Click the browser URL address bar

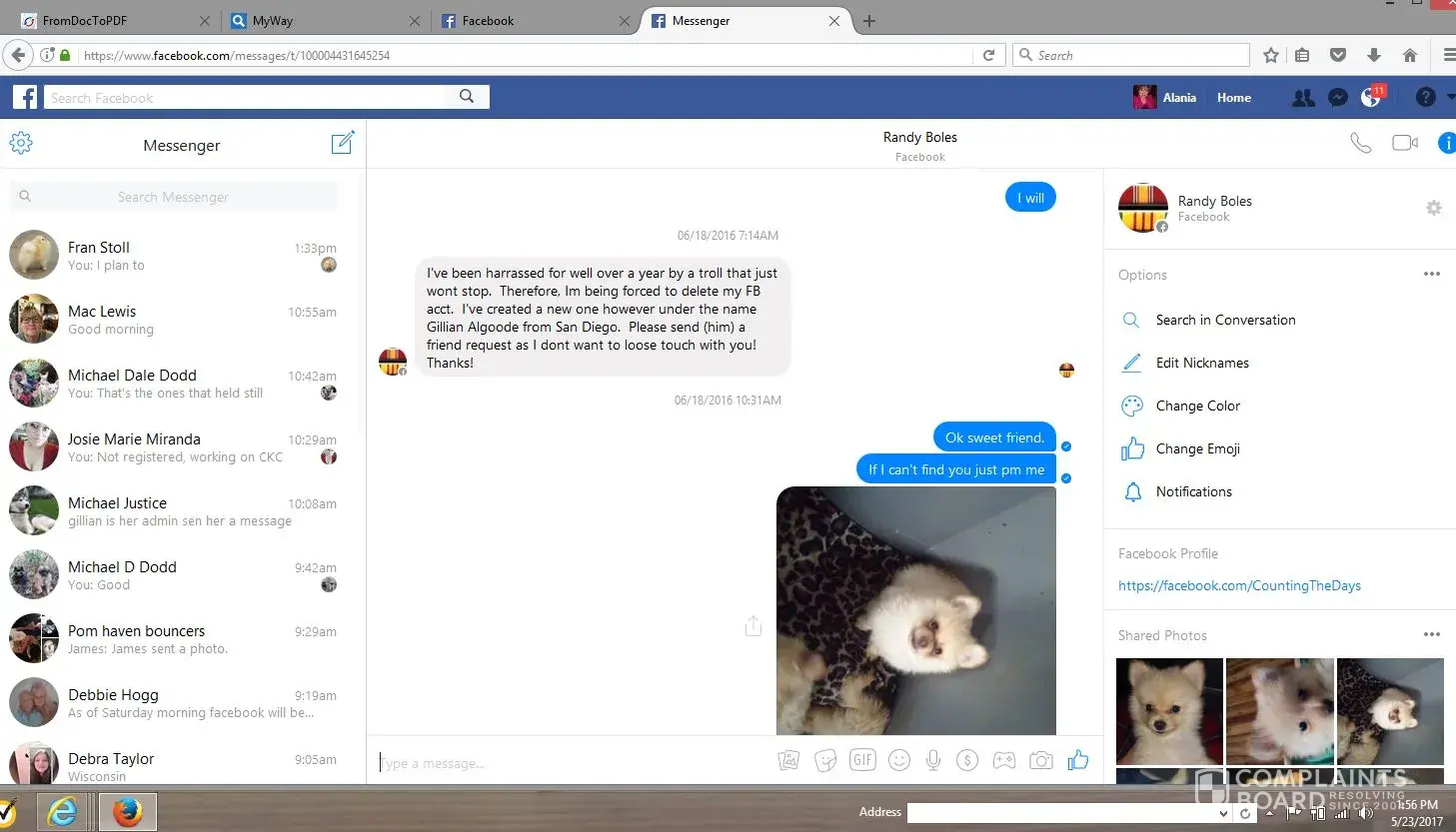click(526, 55)
